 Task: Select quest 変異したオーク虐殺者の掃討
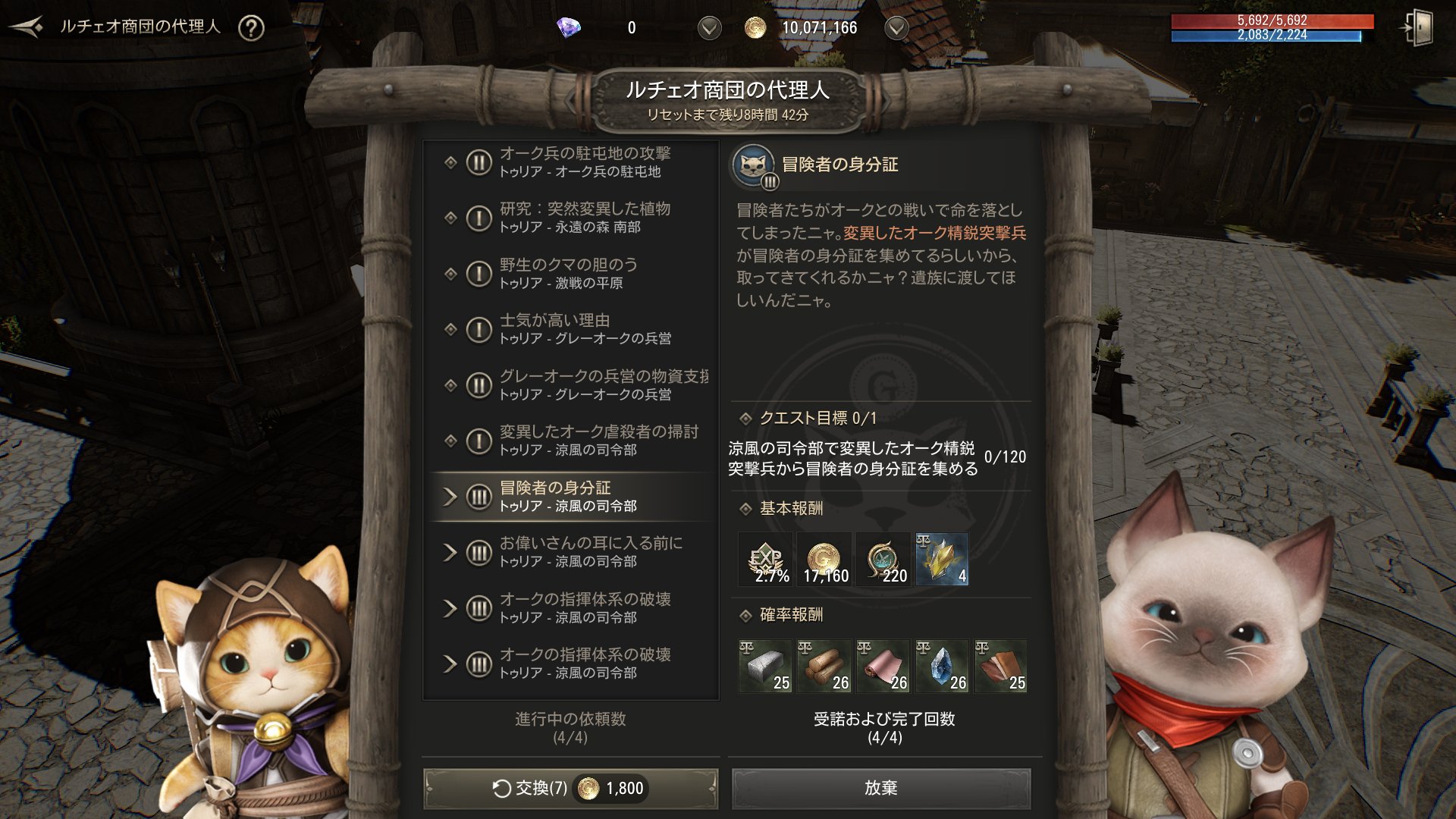coord(573,441)
